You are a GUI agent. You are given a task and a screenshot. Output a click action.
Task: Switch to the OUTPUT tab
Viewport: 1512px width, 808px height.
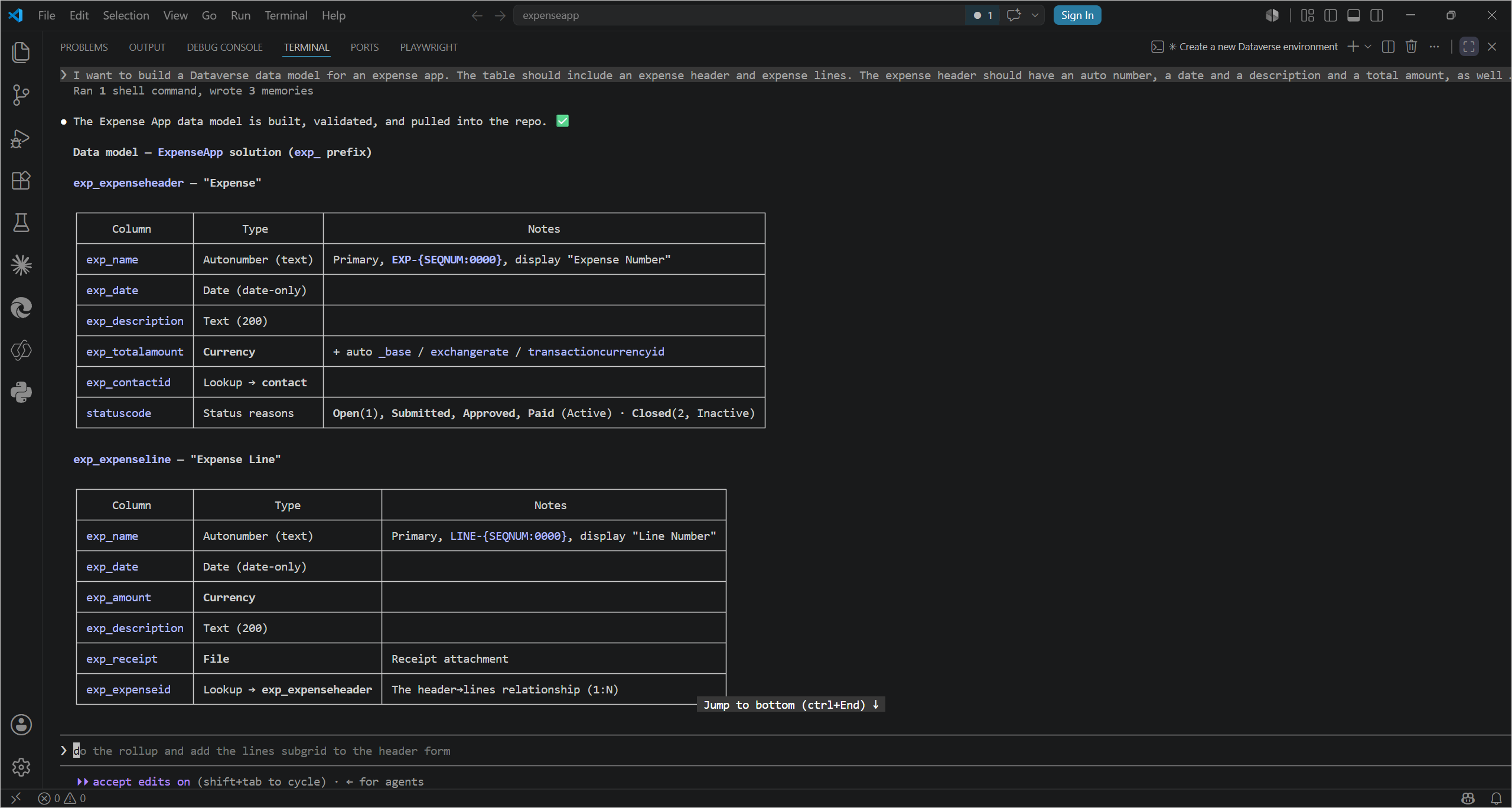[147, 47]
